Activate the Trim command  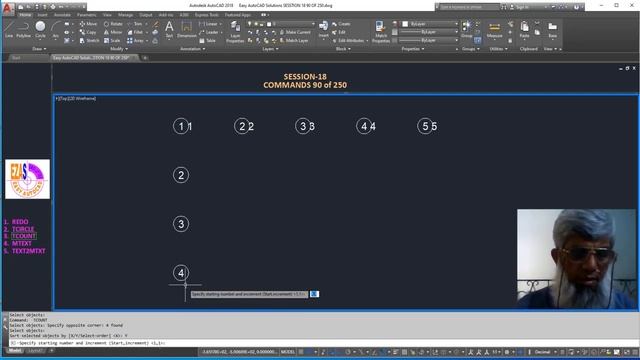point(135,24)
